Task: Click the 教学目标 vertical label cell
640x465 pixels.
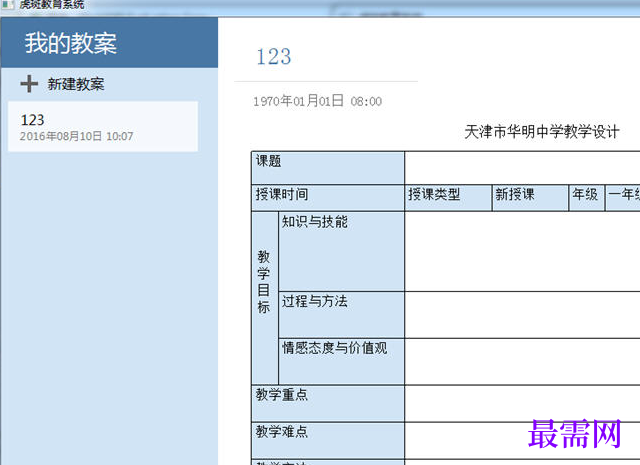Action: (x=264, y=298)
